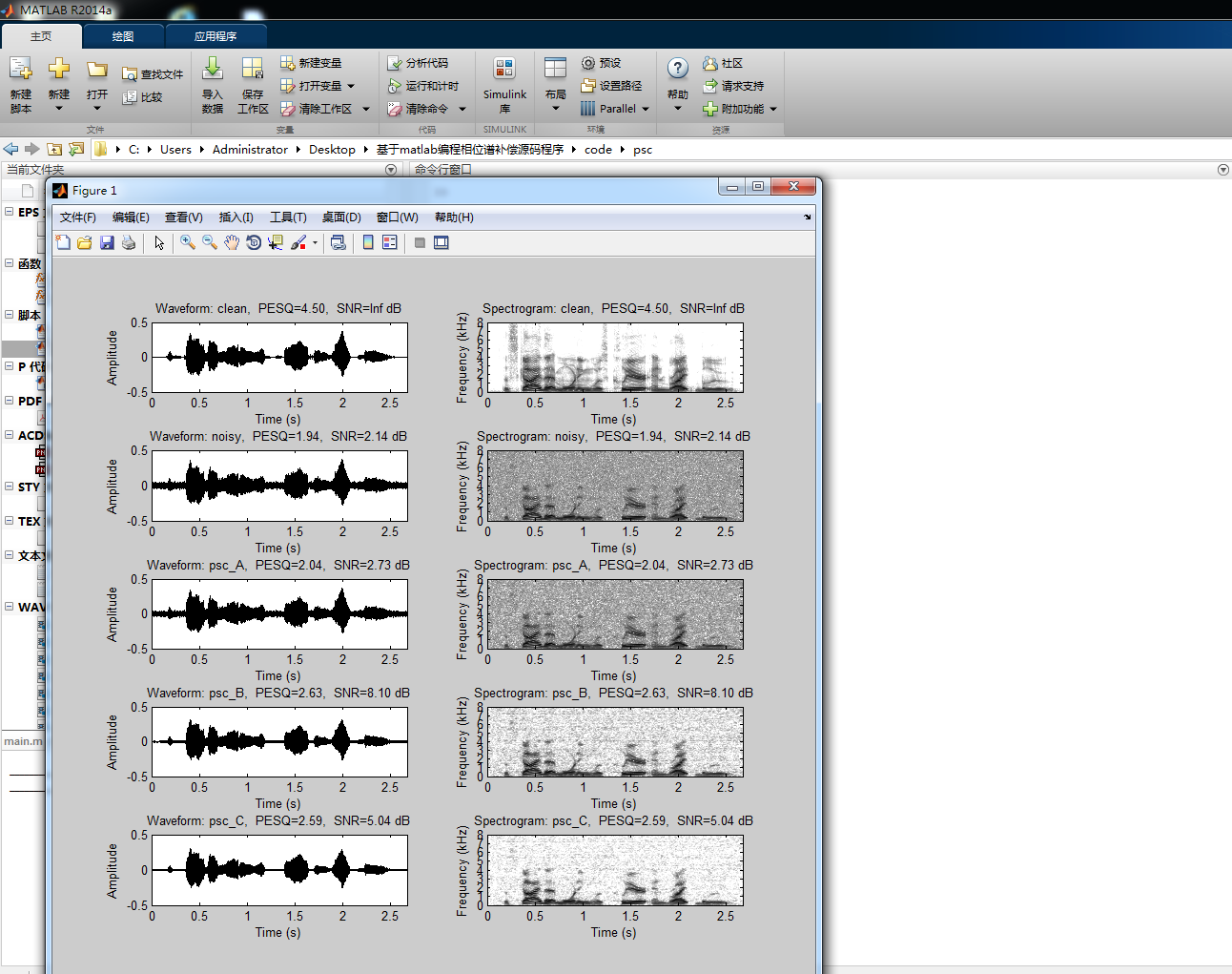Select the Pan hand tool
The width and height of the screenshot is (1232, 974).
tap(232, 242)
